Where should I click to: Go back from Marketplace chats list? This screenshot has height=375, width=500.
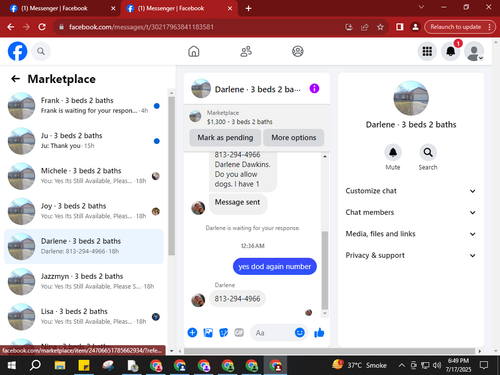click(15, 79)
